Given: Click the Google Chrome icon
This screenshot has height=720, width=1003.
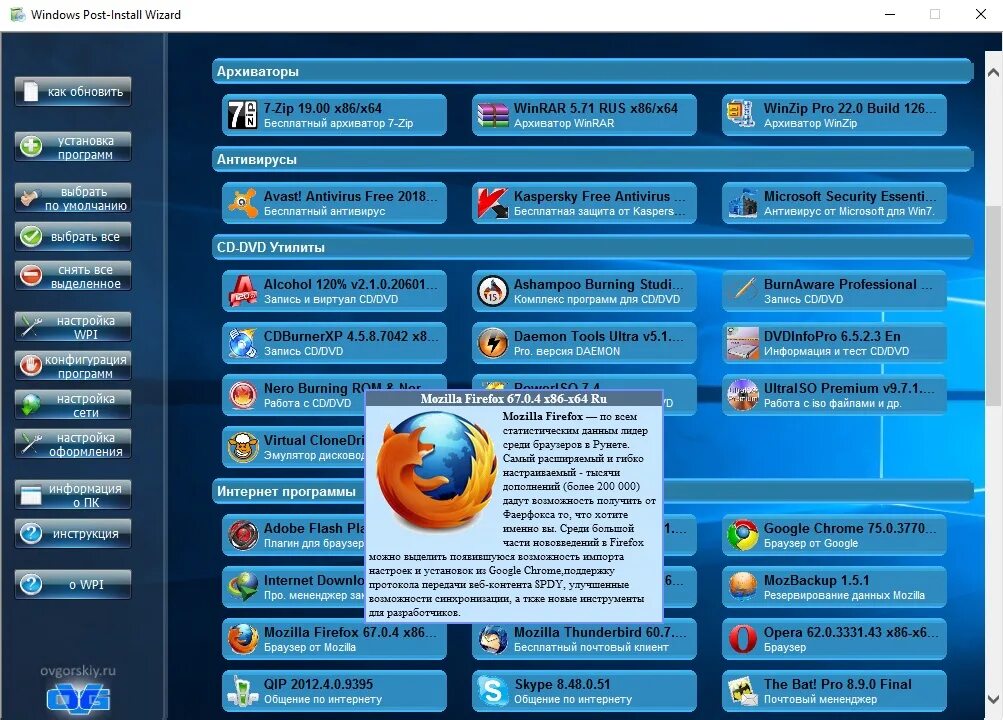Looking at the screenshot, I should pyautogui.click(x=742, y=535).
